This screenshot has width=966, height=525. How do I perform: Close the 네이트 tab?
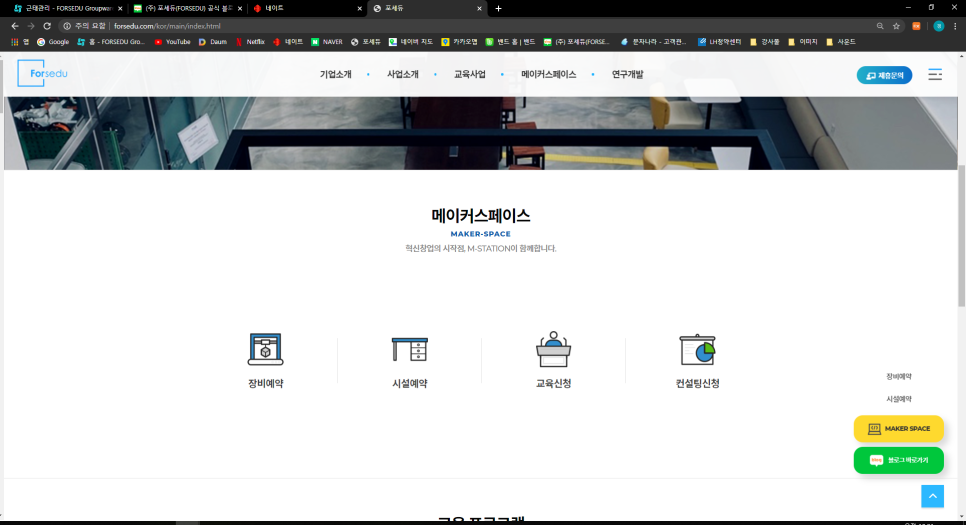pos(360,9)
